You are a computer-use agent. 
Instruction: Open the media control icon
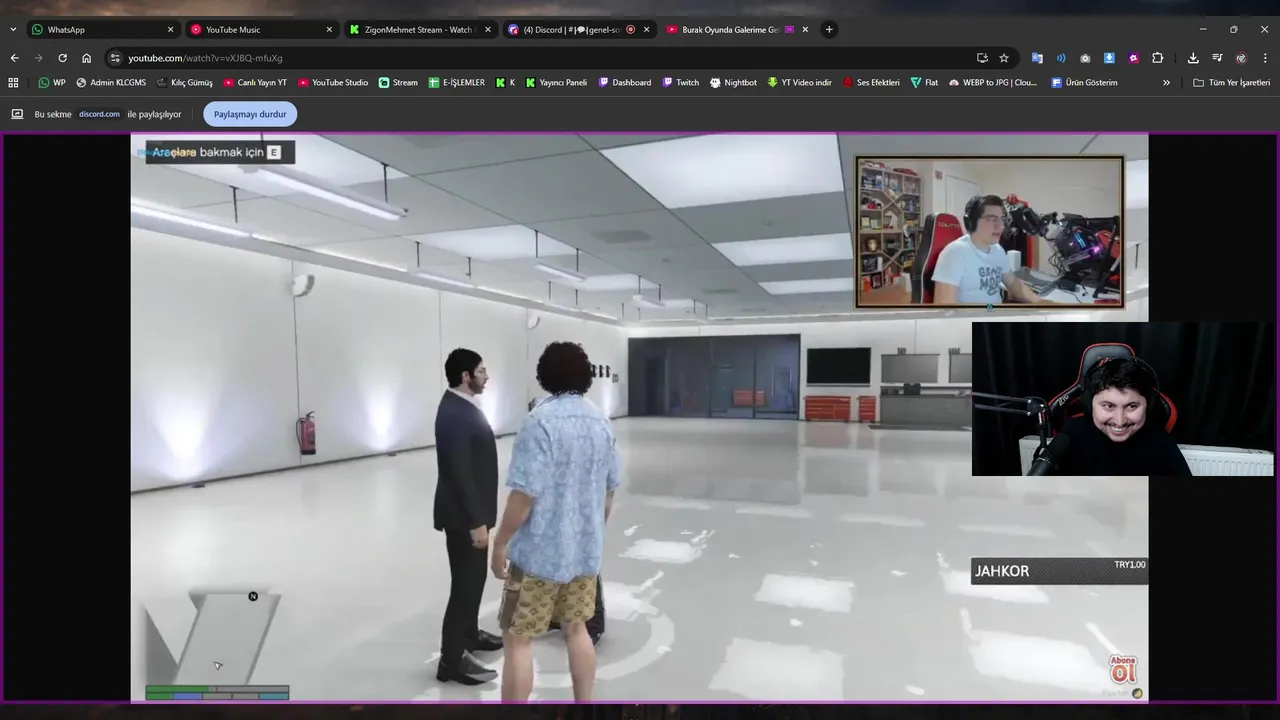coord(1217,58)
